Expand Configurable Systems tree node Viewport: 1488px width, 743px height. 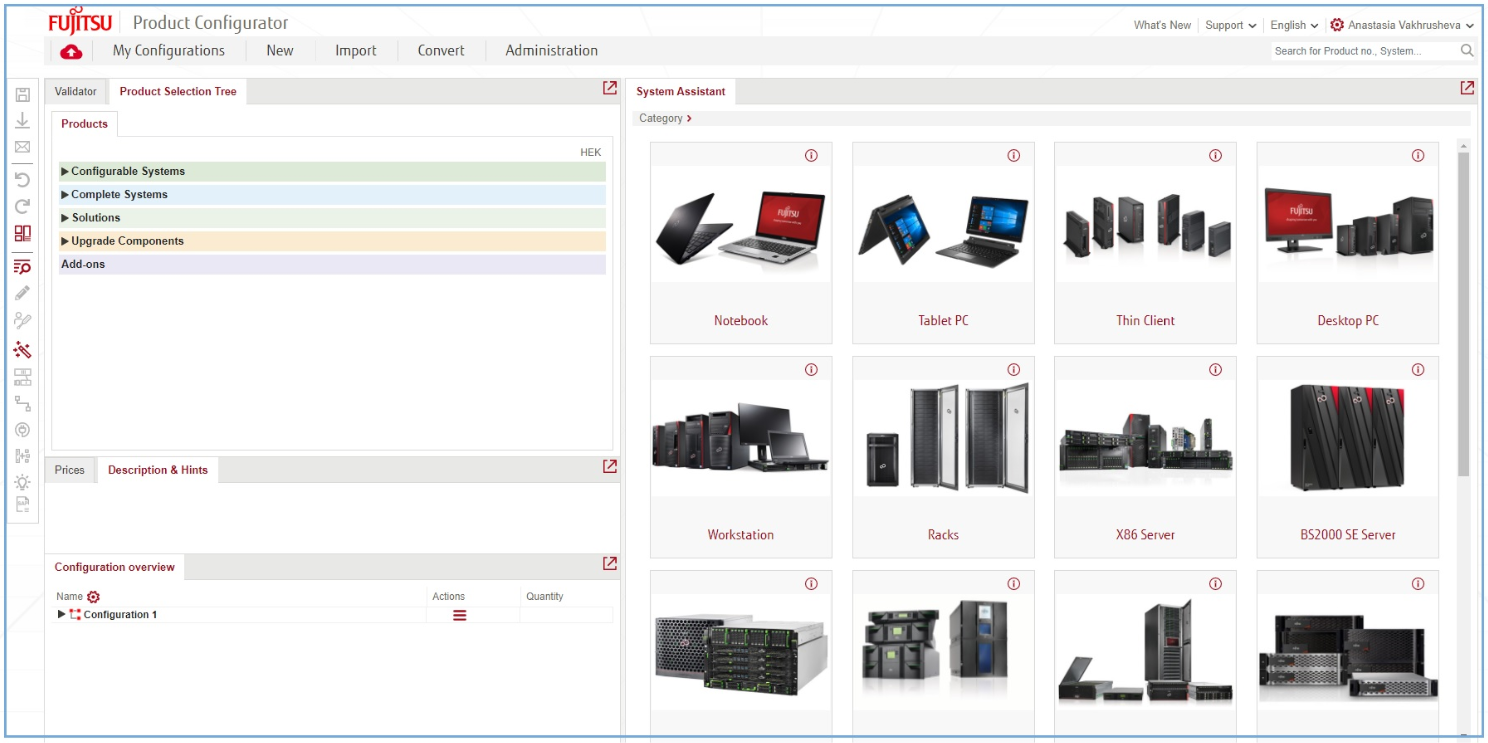[x=65, y=171]
